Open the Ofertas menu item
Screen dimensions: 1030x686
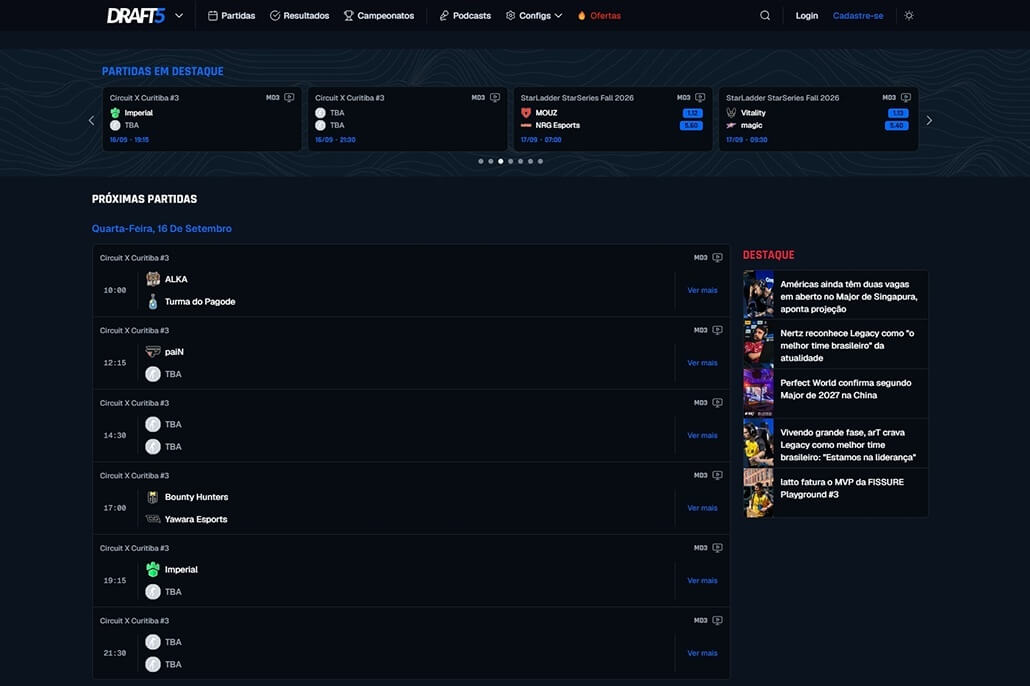[x=598, y=15]
